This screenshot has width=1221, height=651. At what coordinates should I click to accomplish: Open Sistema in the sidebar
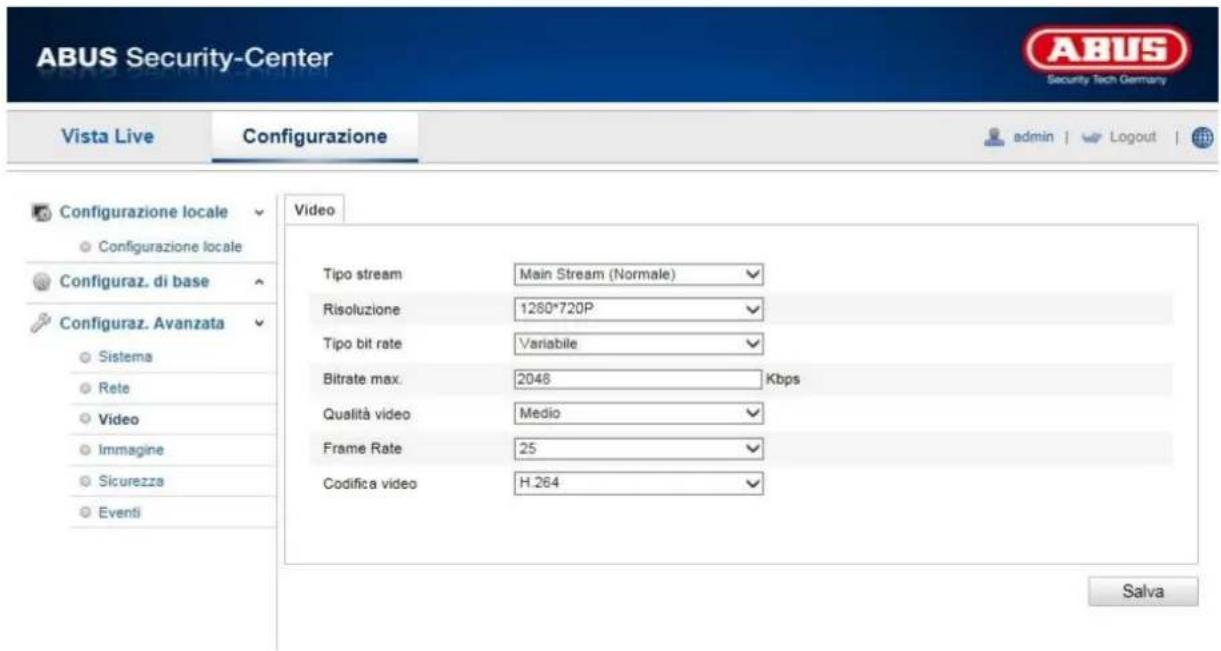pos(125,357)
